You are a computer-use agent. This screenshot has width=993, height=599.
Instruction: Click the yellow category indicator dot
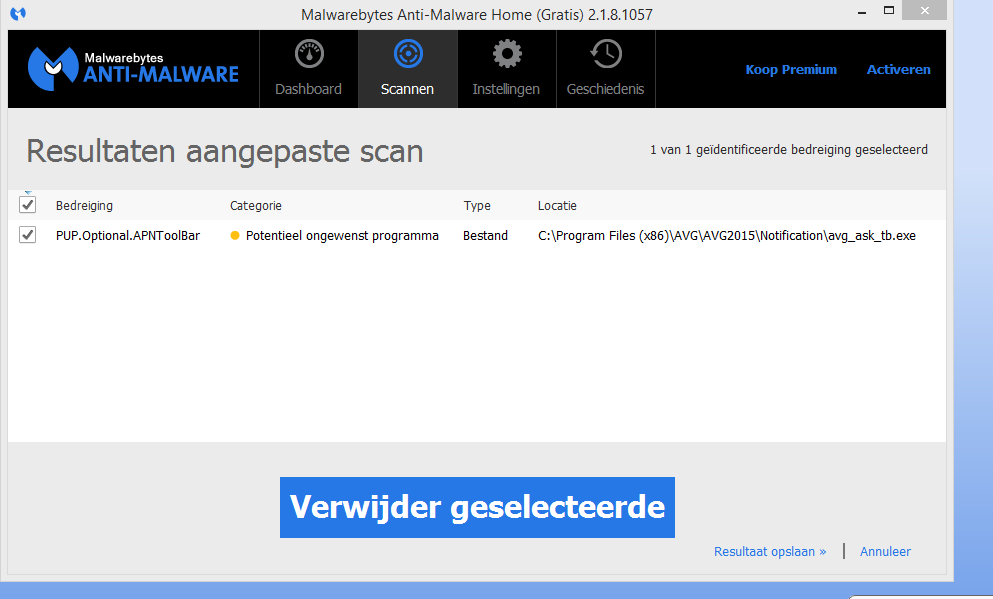(235, 236)
